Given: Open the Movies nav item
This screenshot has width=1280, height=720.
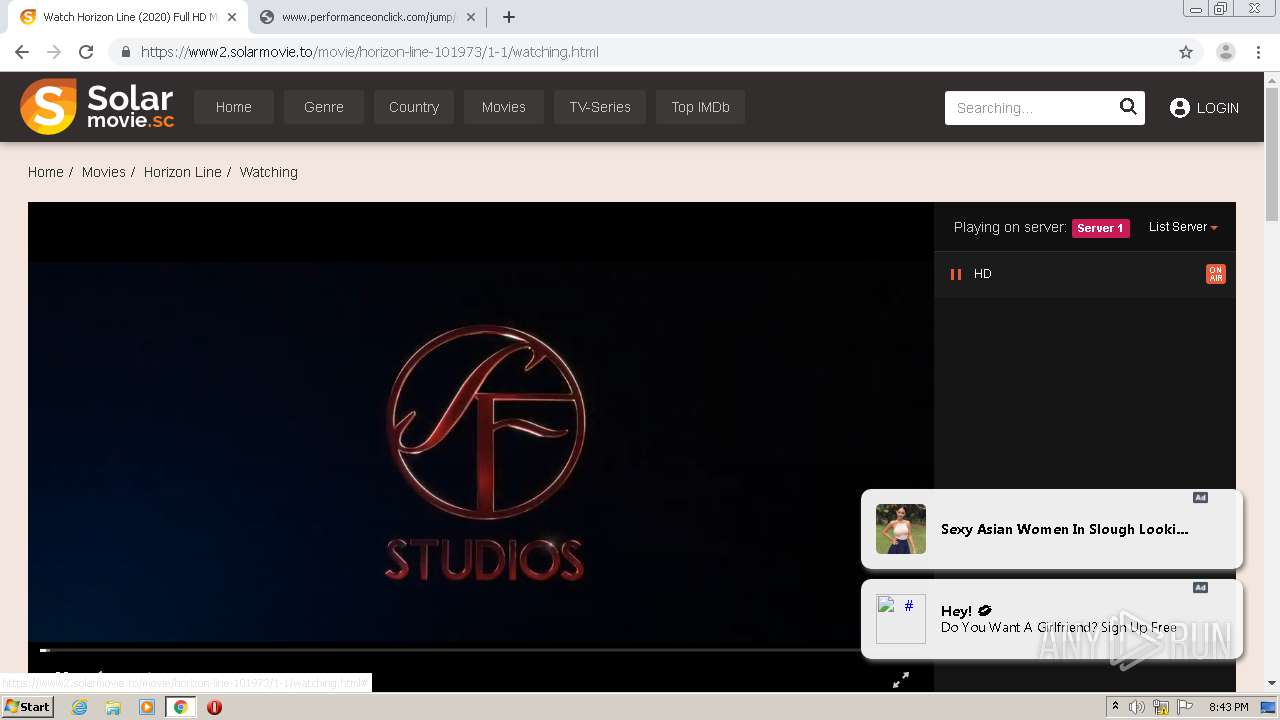Looking at the screenshot, I should (504, 107).
